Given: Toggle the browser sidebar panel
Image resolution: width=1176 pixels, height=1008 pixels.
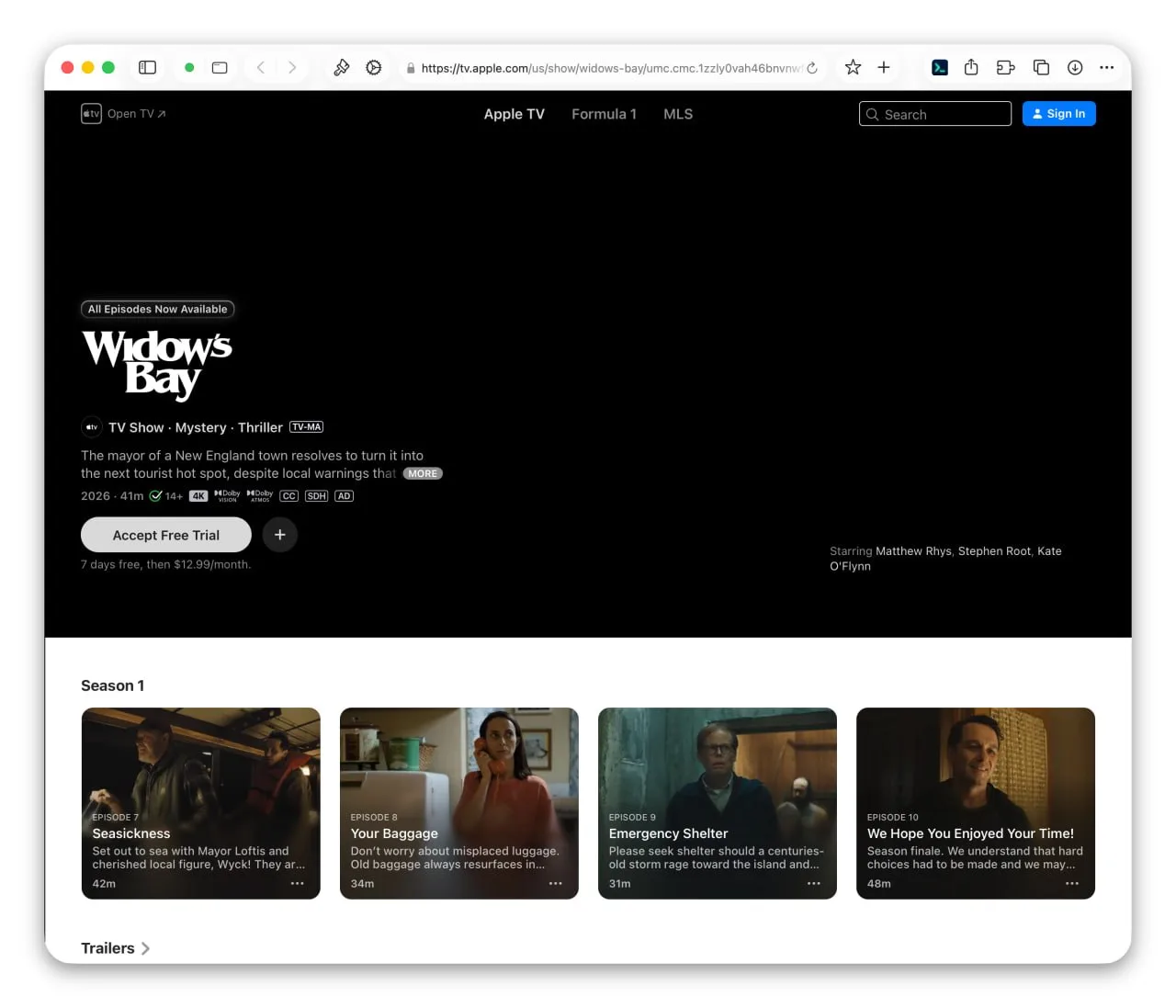Looking at the screenshot, I should point(147,67).
